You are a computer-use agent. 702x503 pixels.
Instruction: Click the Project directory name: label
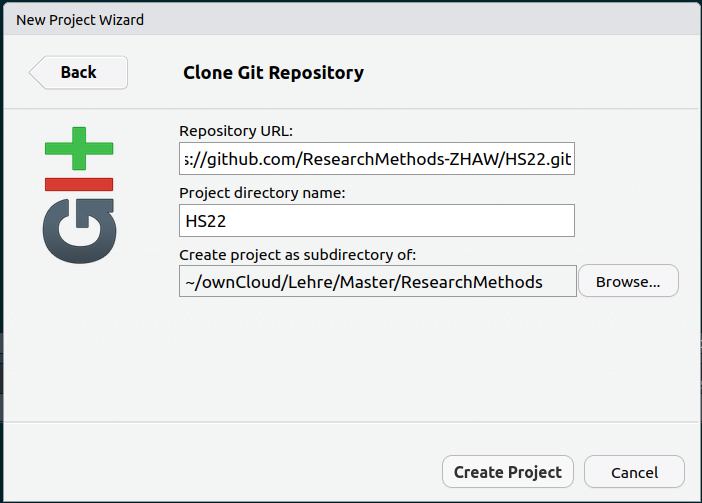(262, 193)
